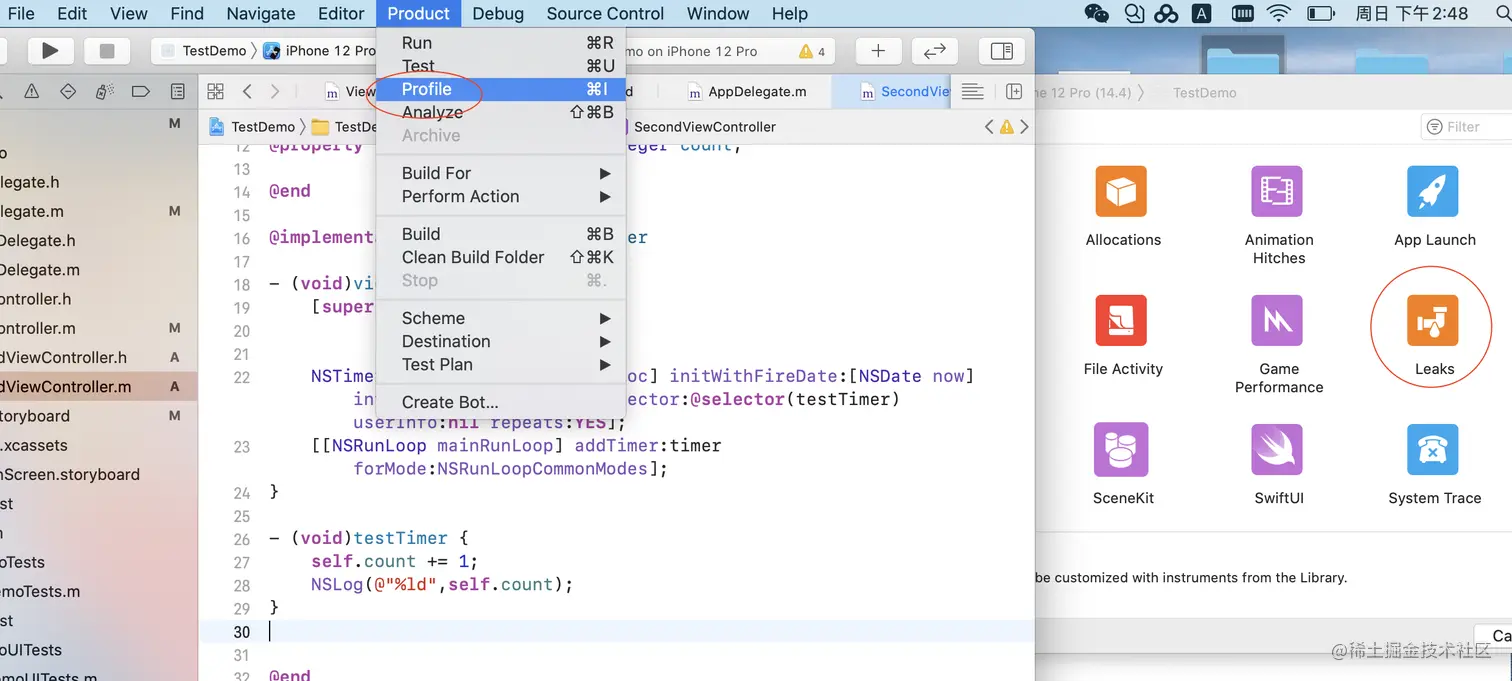
Task: Choose the Leaks instrument template
Action: pyautogui.click(x=1434, y=335)
